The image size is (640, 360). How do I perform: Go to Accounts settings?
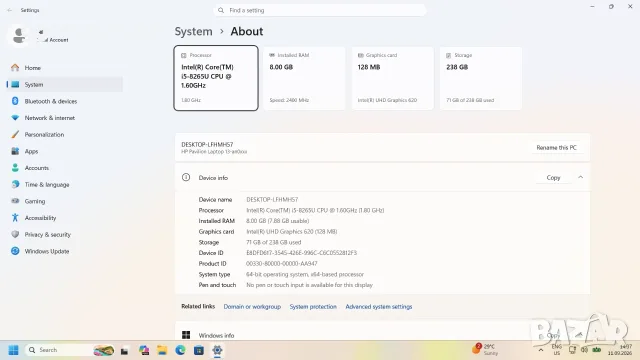(64, 168)
